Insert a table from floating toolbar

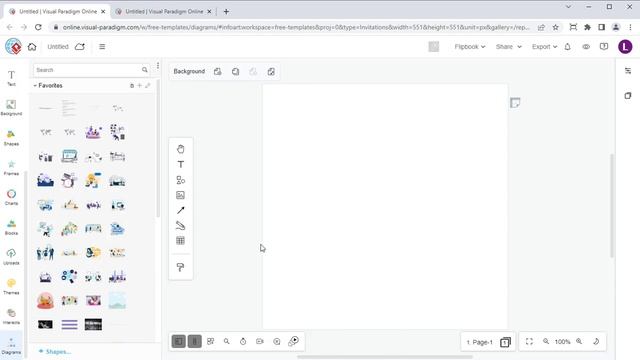pyautogui.click(x=180, y=240)
